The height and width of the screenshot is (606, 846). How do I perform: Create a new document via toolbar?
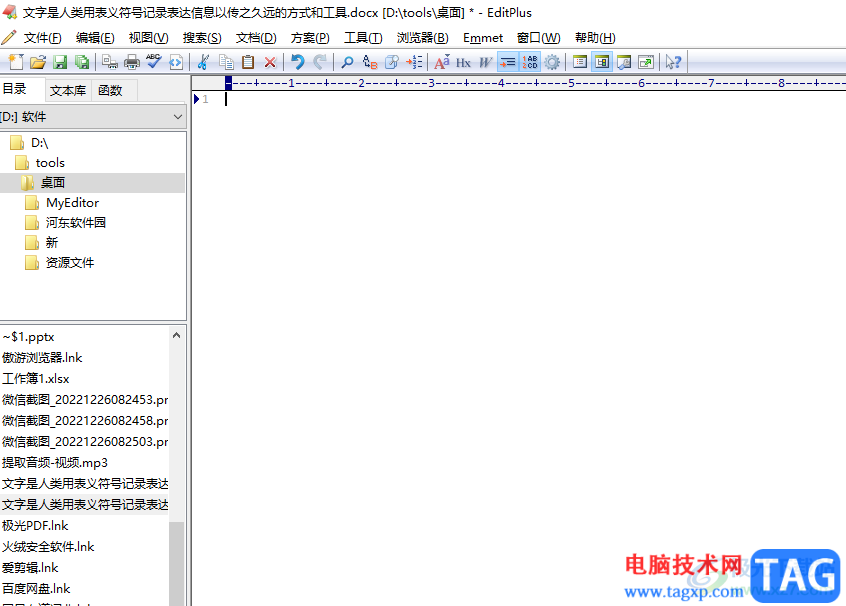point(16,62)
